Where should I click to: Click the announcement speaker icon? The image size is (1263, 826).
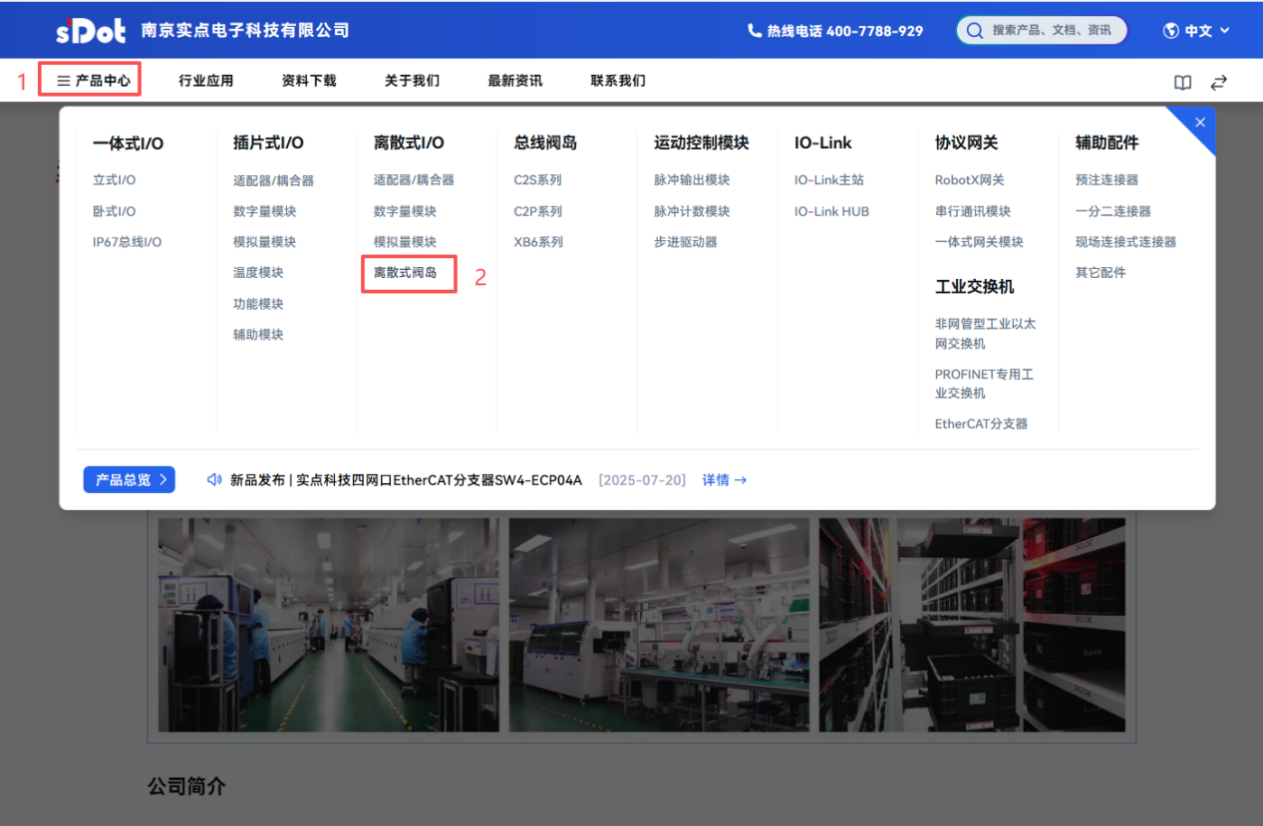[214, 480]
